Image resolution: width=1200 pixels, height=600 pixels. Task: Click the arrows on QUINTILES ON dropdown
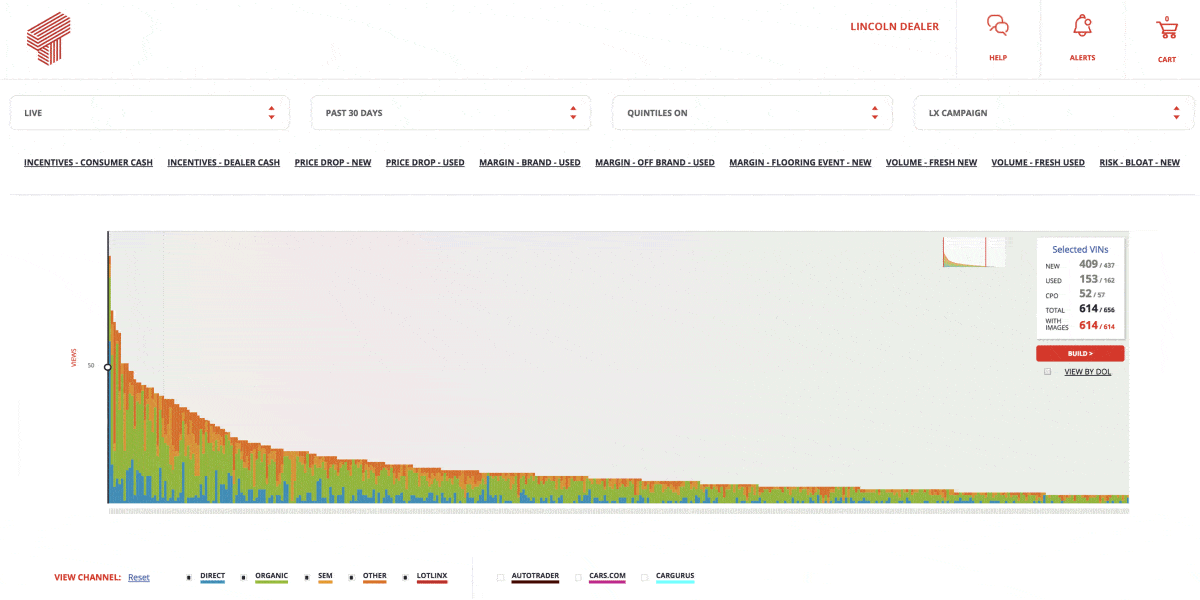pos(874,113)
